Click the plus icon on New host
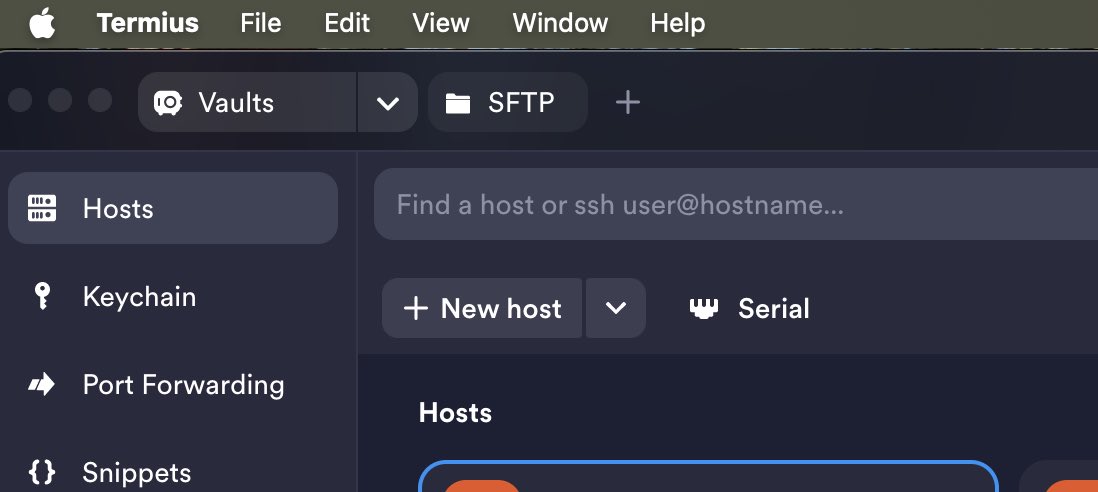 (416, 309)
